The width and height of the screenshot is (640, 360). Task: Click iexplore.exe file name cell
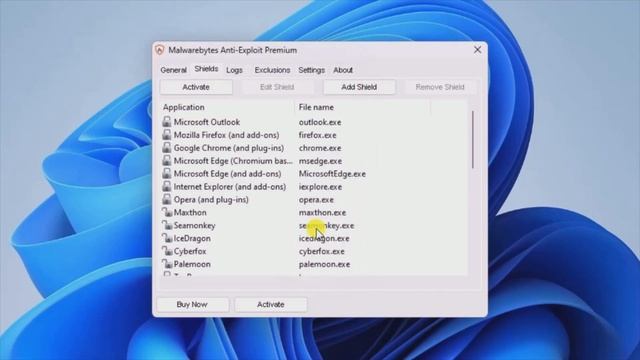320,187
